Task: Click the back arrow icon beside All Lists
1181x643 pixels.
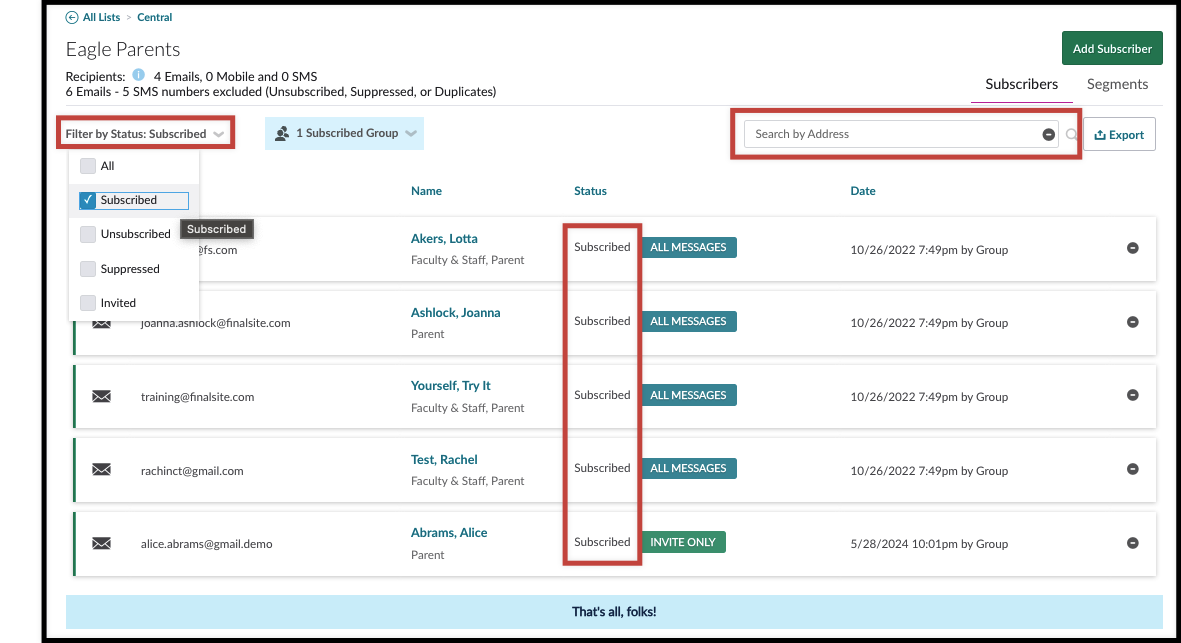Action: [72, 17]
